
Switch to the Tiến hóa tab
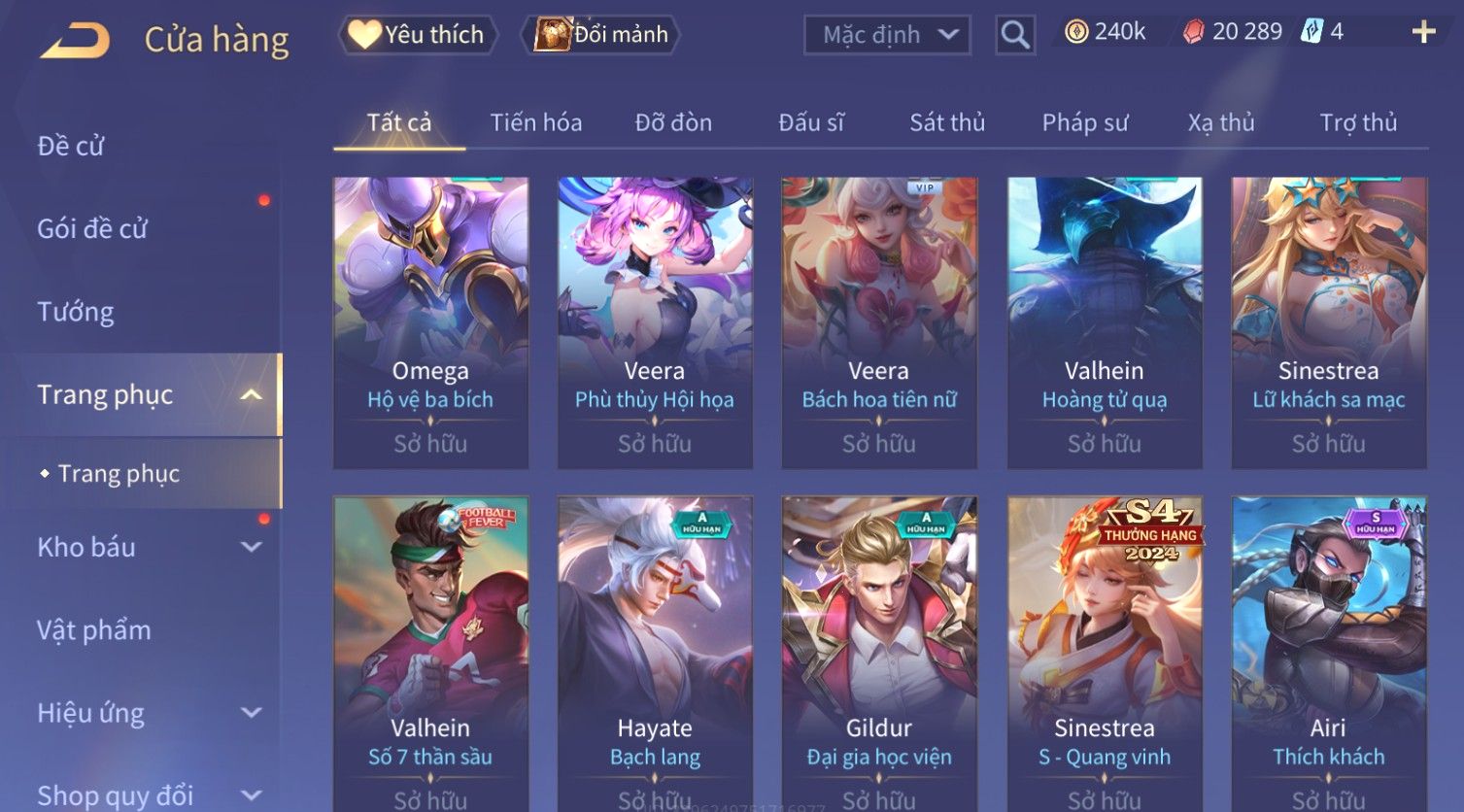[536, 122]
